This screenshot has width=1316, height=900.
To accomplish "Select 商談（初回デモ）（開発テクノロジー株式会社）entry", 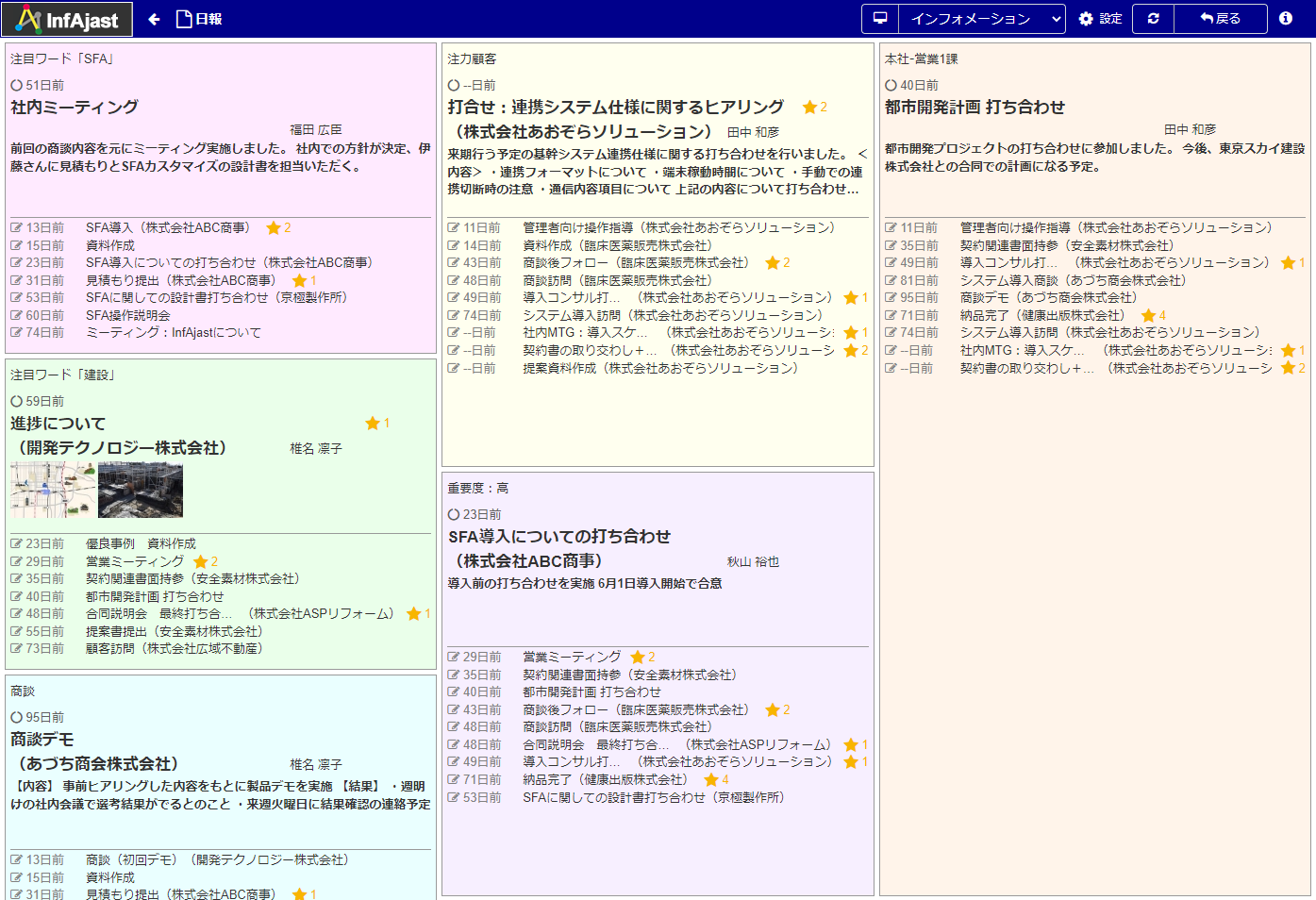I will (x=217, y=860).
